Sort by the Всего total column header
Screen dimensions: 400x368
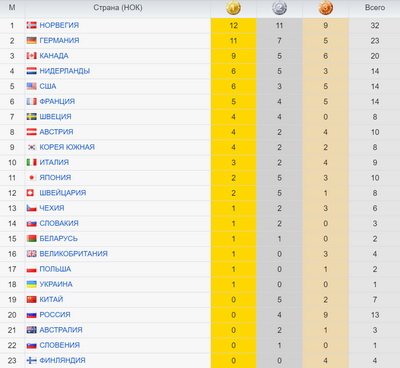click(x=375, y=8)
